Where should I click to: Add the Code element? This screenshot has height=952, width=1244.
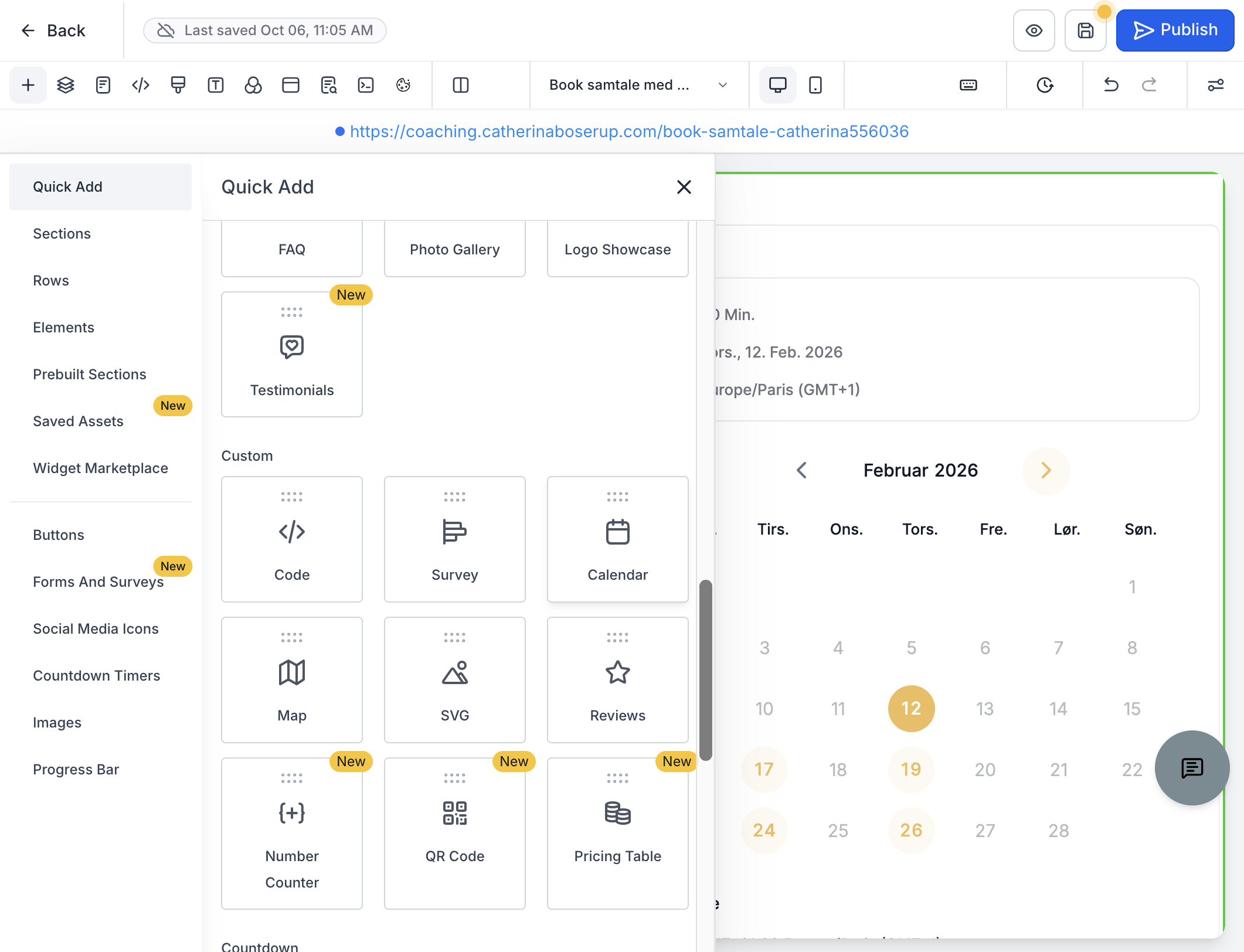tap(292, 539)
